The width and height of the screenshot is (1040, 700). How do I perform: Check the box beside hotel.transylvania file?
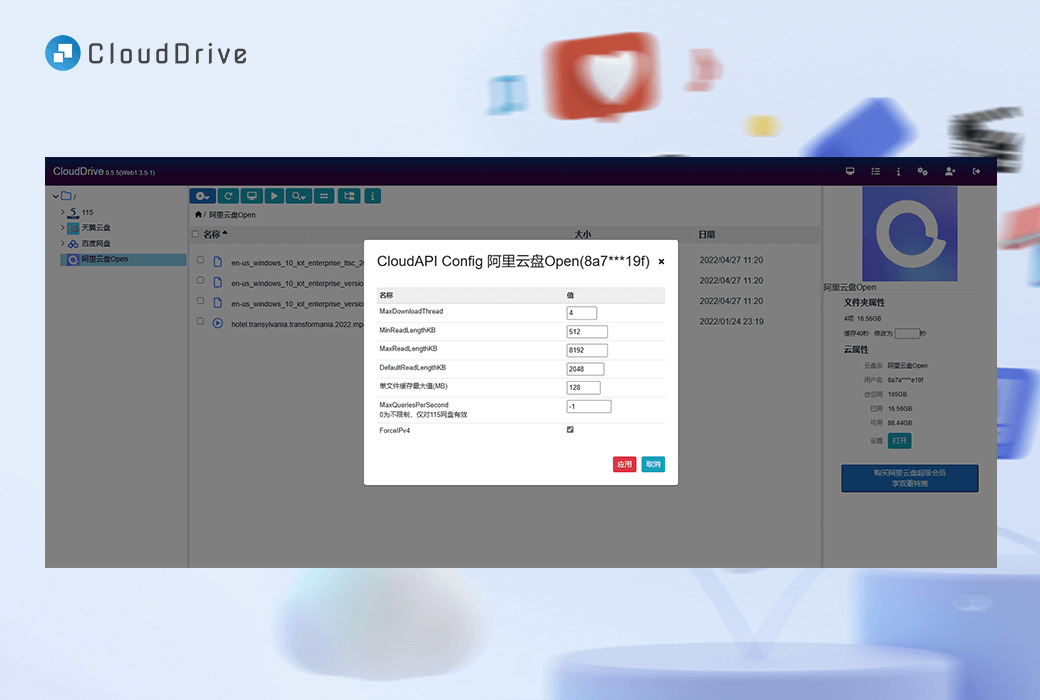tap(200, 322)
